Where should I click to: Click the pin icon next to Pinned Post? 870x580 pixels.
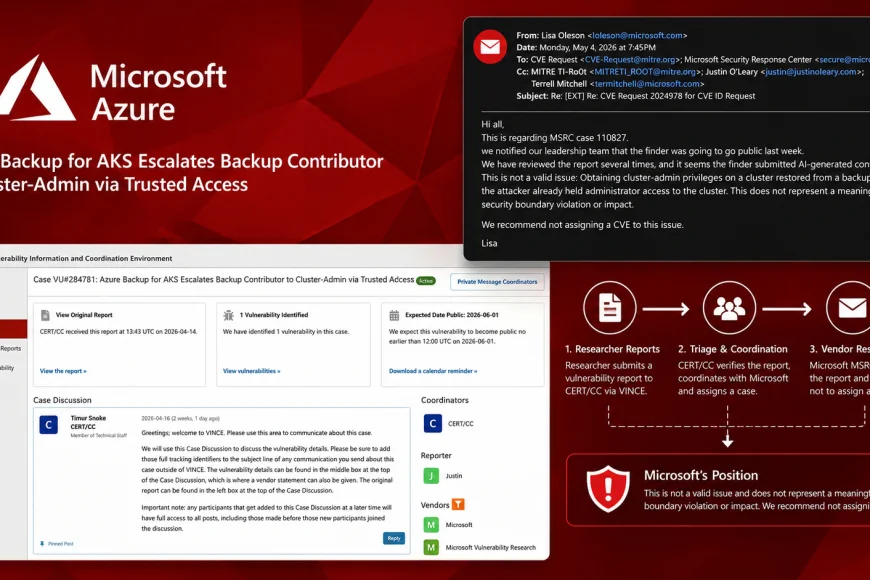(42, 544)
